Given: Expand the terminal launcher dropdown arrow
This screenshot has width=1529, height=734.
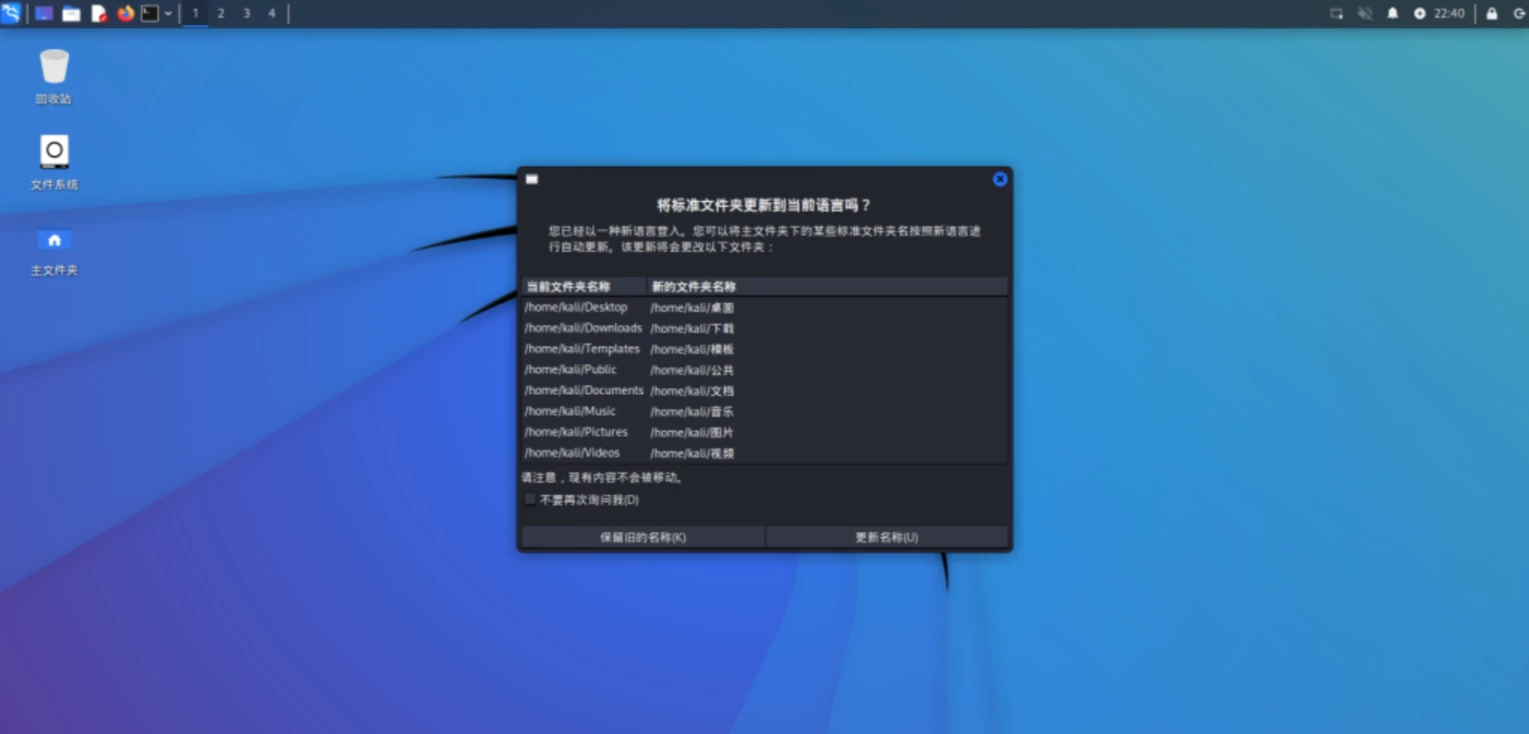Looking at the screenshot, I should click(168, 14).
